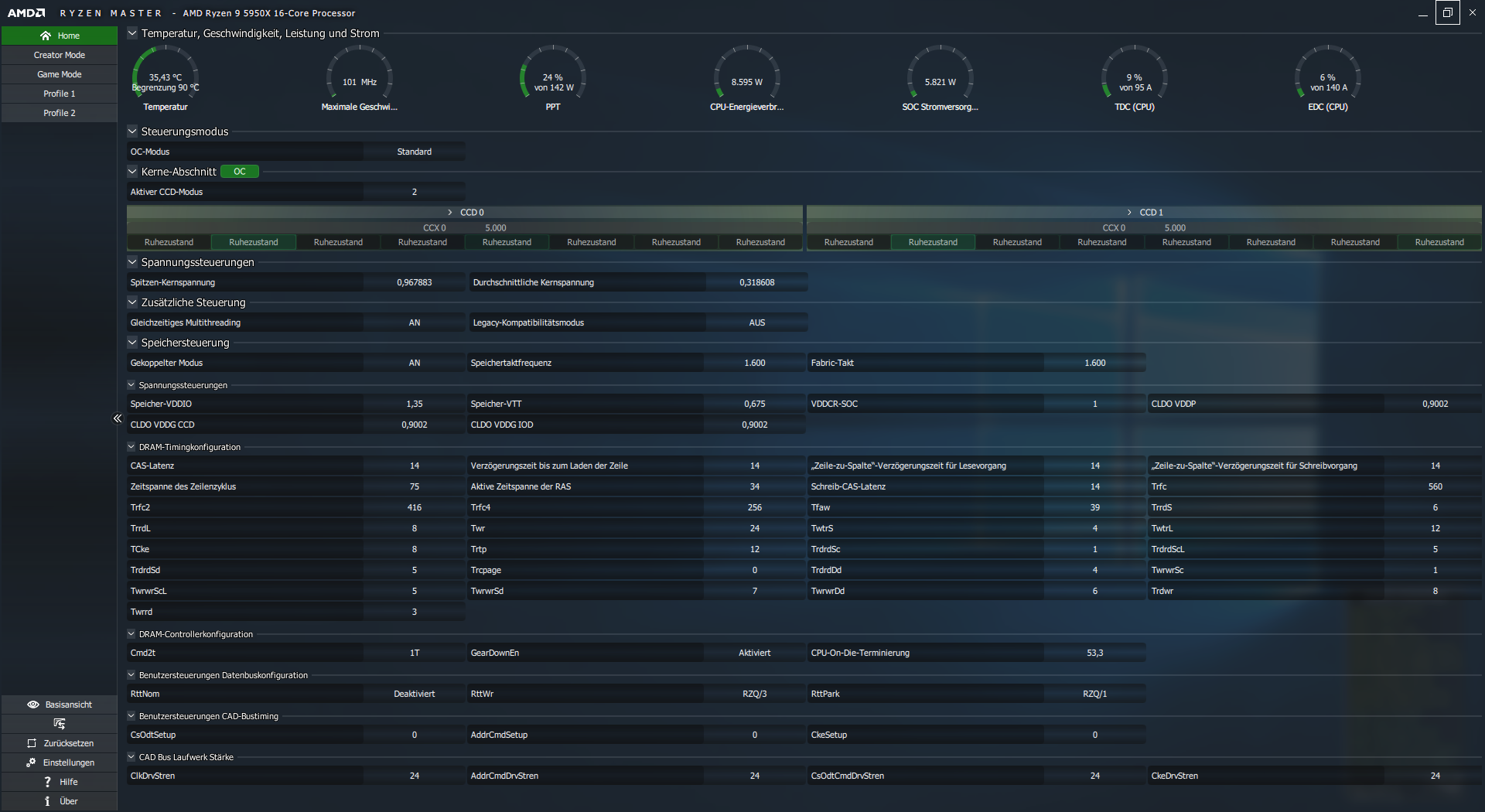
Task: Switch to Game Mode
Action: coord(60,74)
